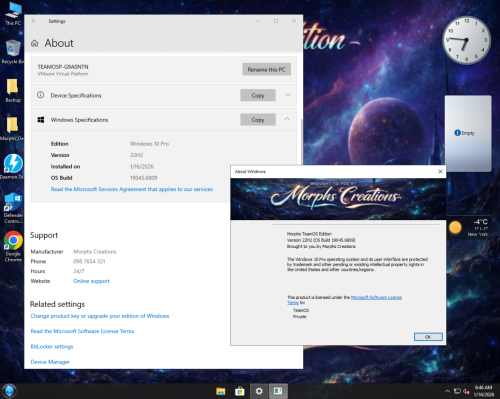Select Settings gear on the taskbar
The image size is (500, 399).
pos(259,391)
